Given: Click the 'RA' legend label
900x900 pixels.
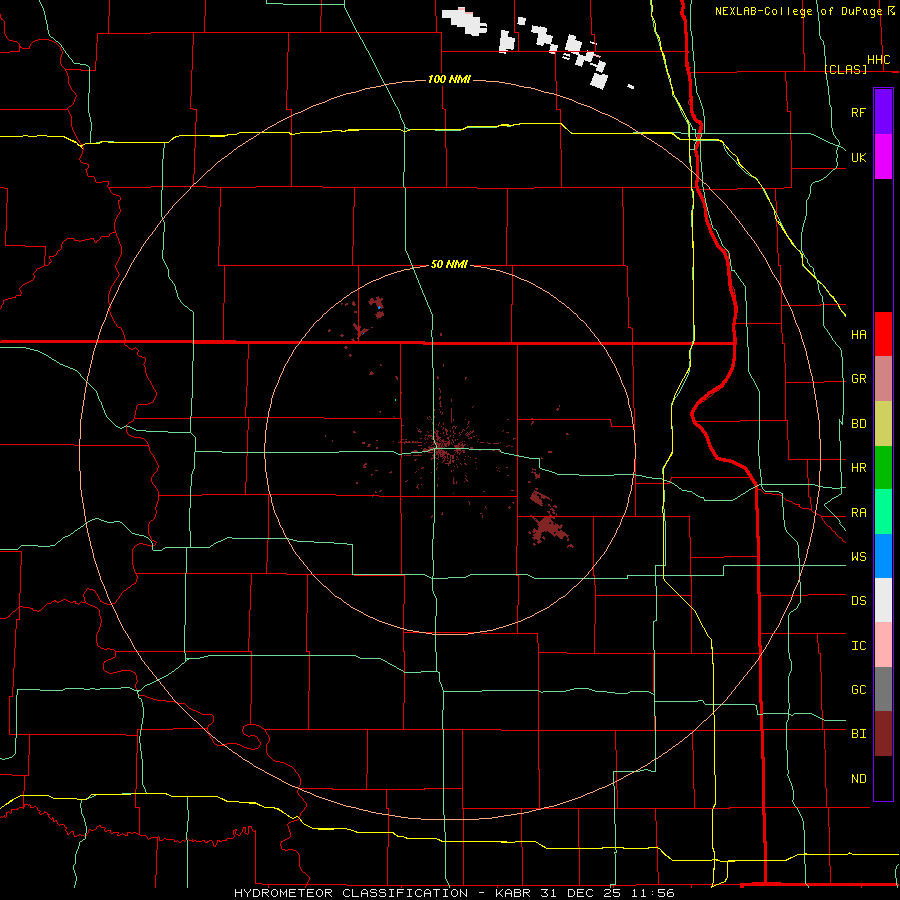Looking at the screenshot, I should click(858, 513).
